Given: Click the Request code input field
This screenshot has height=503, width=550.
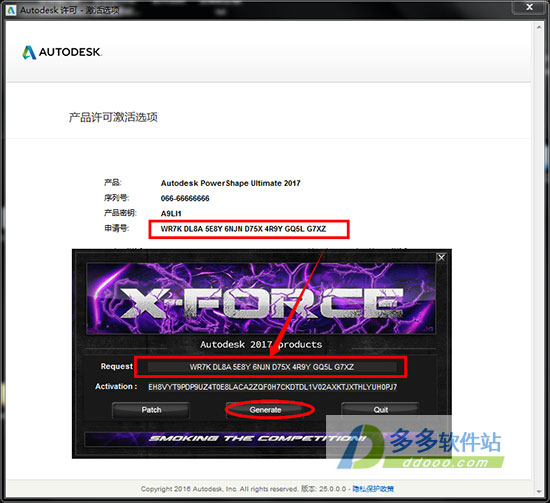Looking at the screenshot, I should click(272, 367).
